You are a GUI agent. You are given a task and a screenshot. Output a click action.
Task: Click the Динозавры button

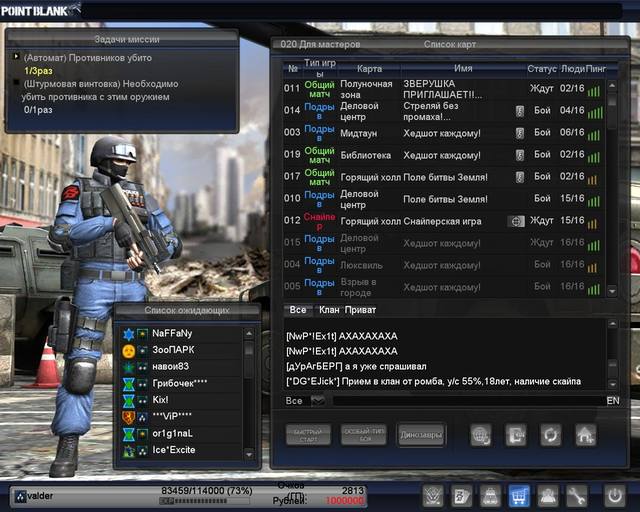(421, 435)
